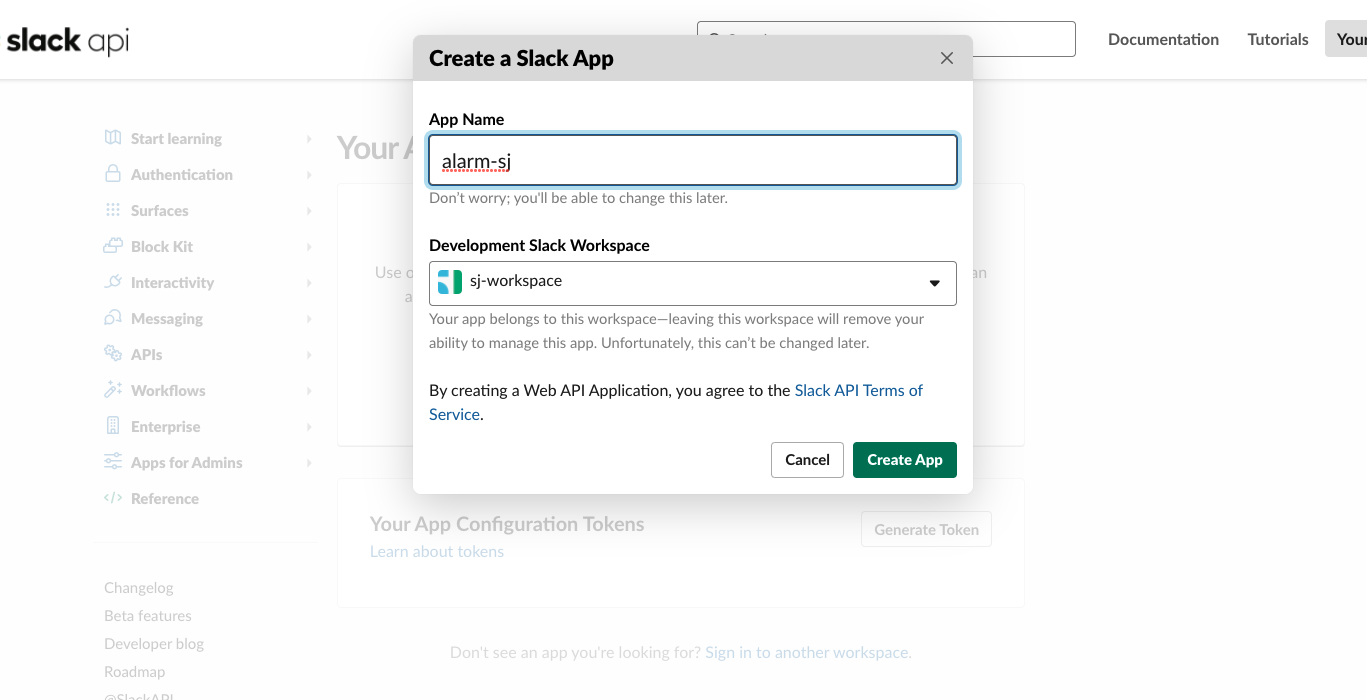Open the Workflows sidebar item

[x=168, y=391]
